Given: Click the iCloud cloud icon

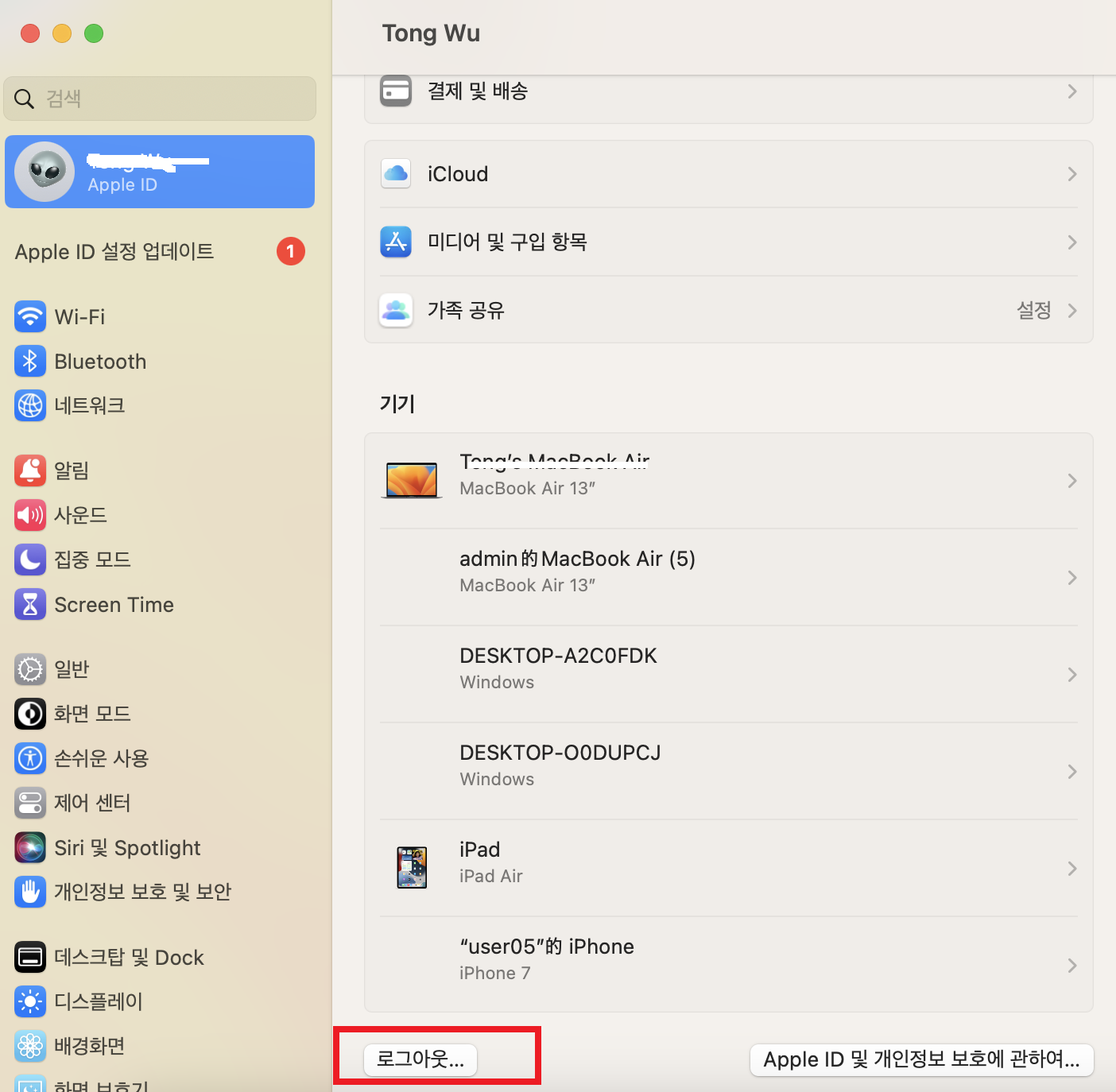Looking at the screenshot, I should point(396,174).
